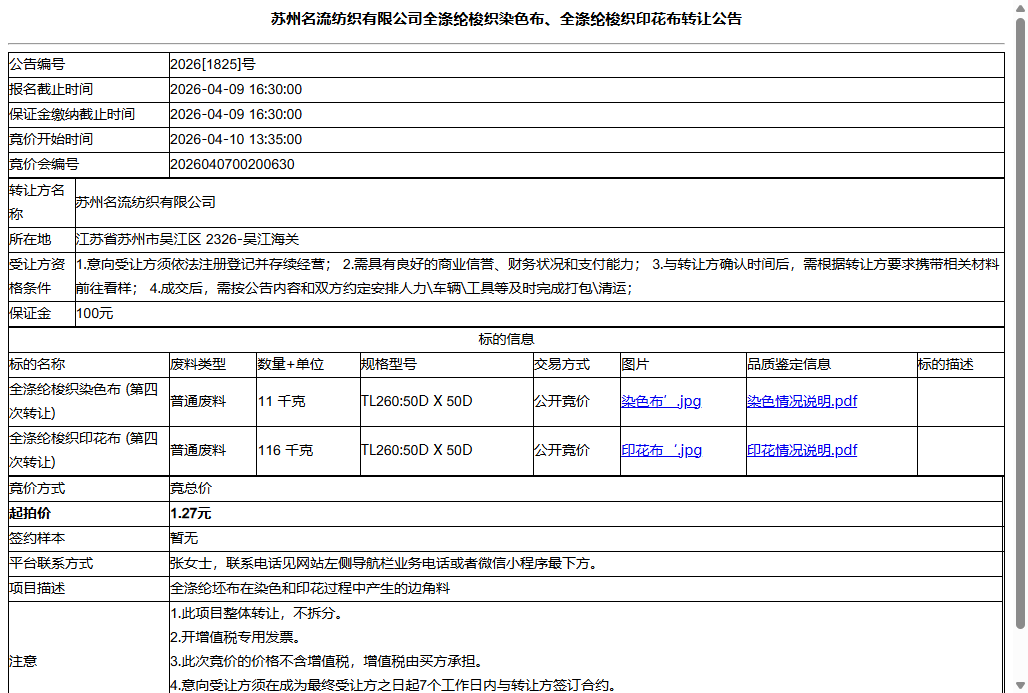Open the 染色布'.jpg image link
This screenshot has width=1028, height=693.
coord(661,401)
